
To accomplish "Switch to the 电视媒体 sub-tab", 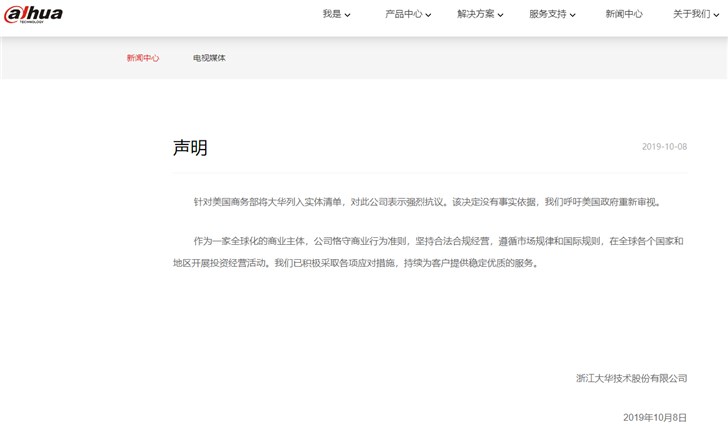I will tap(209, 58).
